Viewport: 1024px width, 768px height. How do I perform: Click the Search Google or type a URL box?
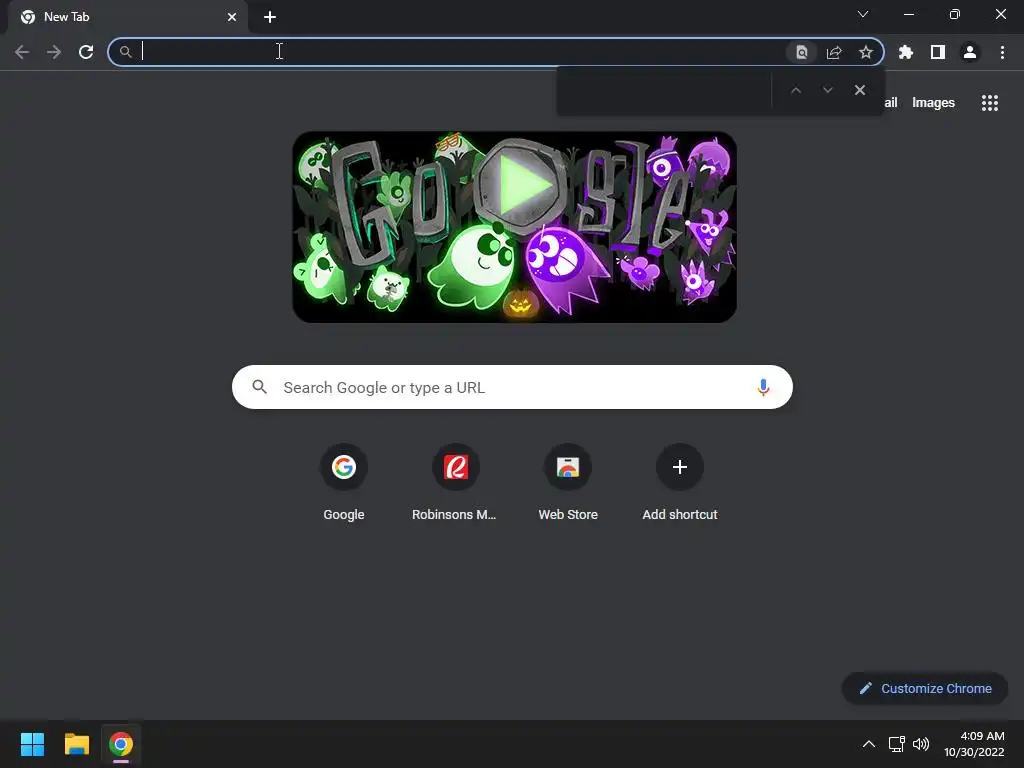[x=512, y=387]
